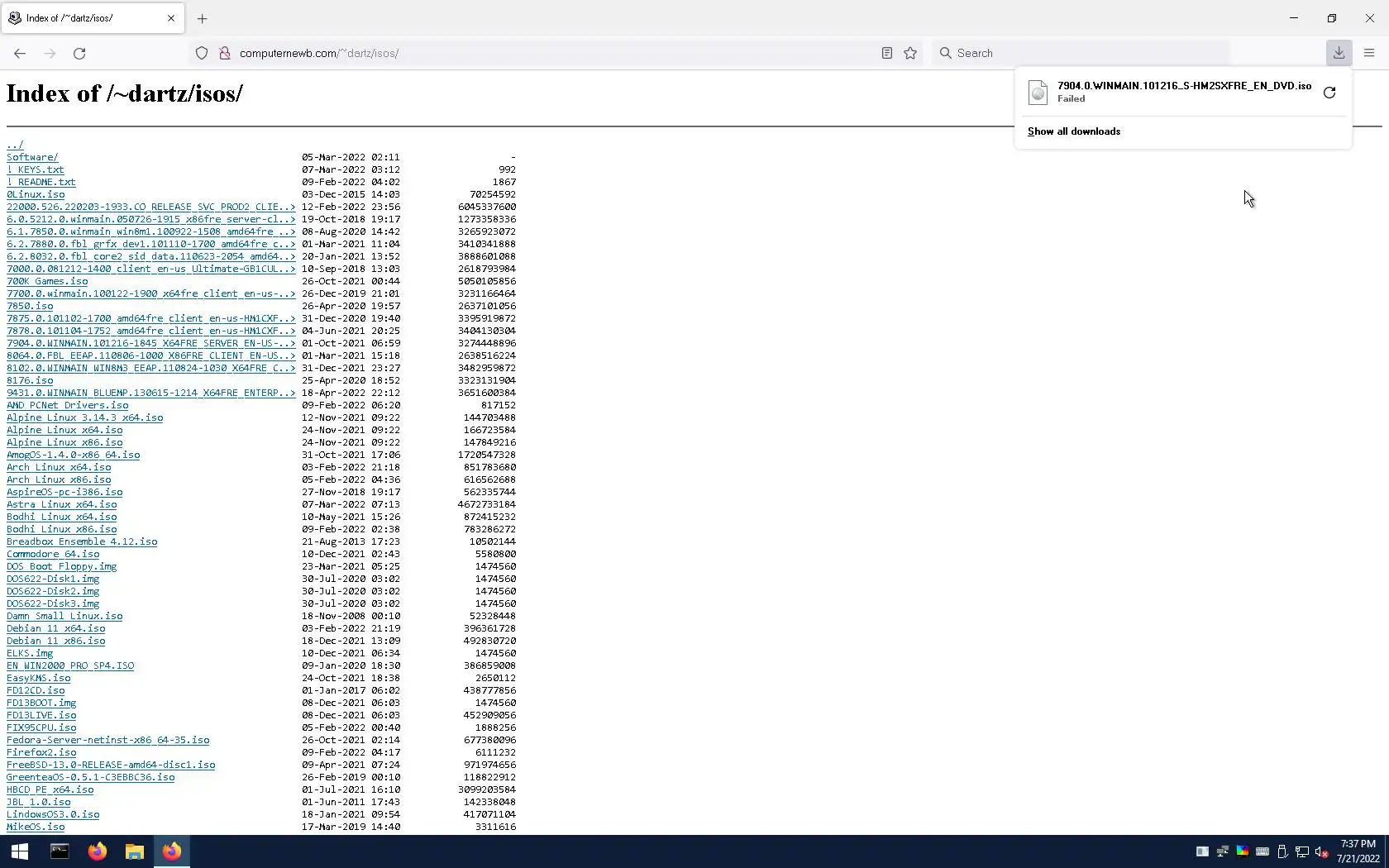
Task: Click the 7850.iso link
Action: click(x=30, y=306)
